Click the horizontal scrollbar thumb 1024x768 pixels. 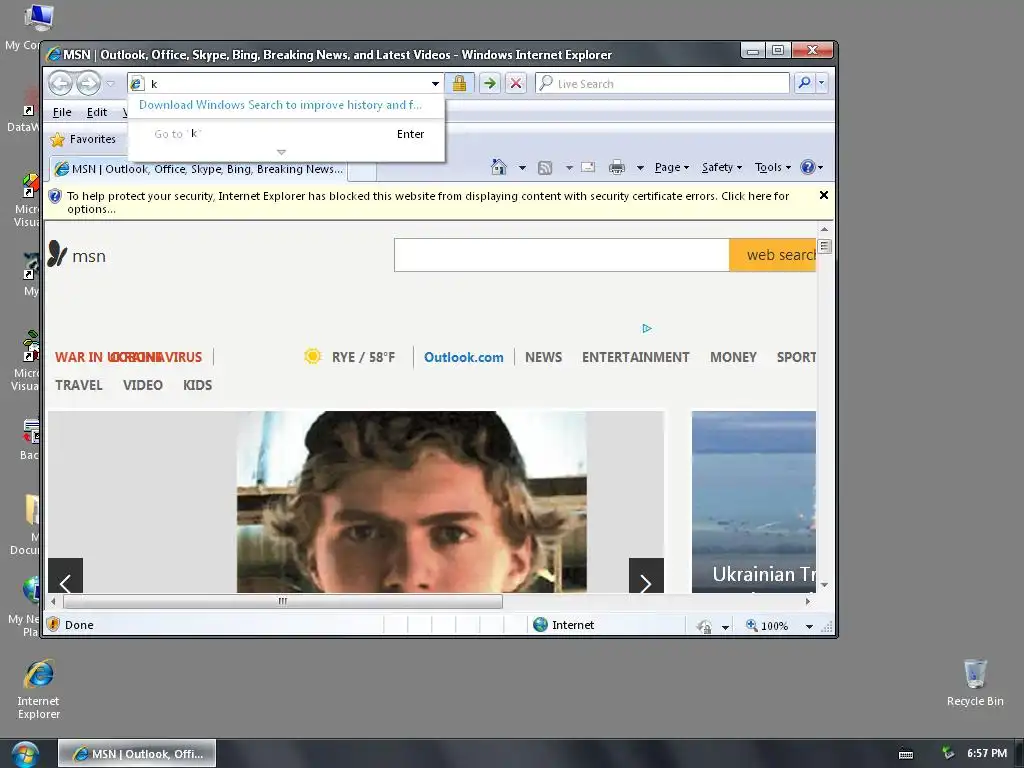pos(283,601)
